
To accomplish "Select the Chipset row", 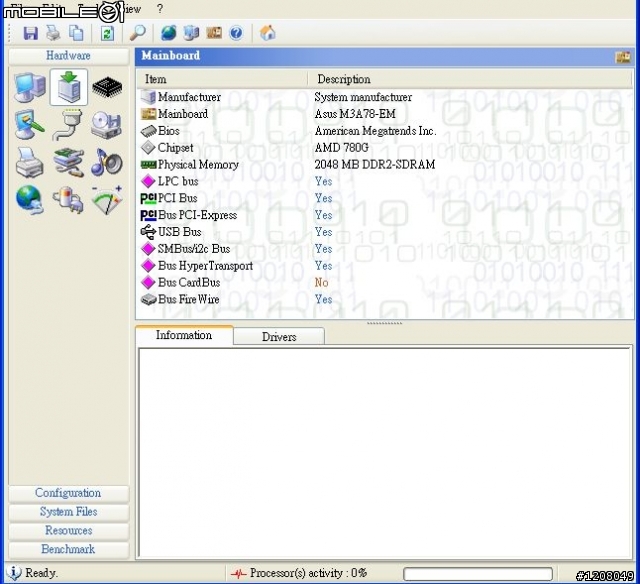I will point(384,148).
